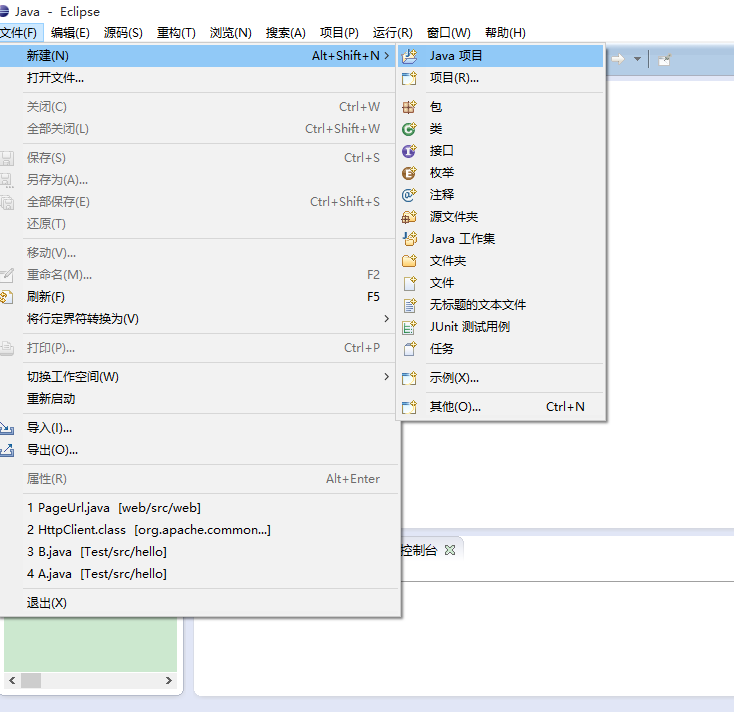The image size is (734, 712).
Task: Switch to the 控制台 tab
Action: coord(419,551)
